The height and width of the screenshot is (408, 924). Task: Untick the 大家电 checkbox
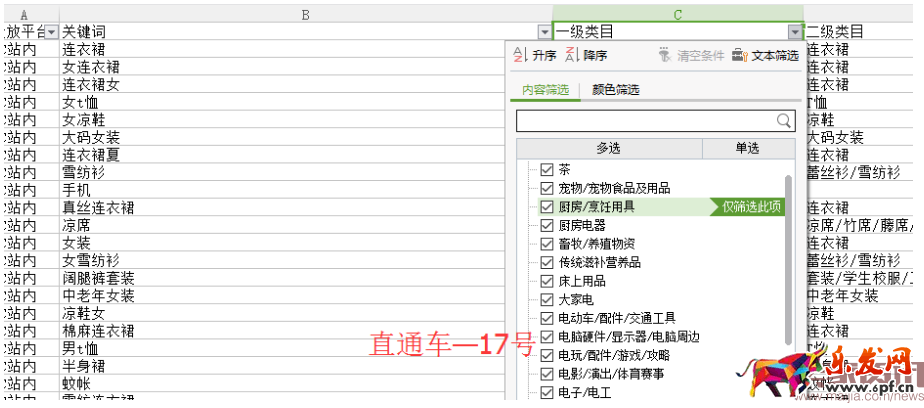point(546,299)
